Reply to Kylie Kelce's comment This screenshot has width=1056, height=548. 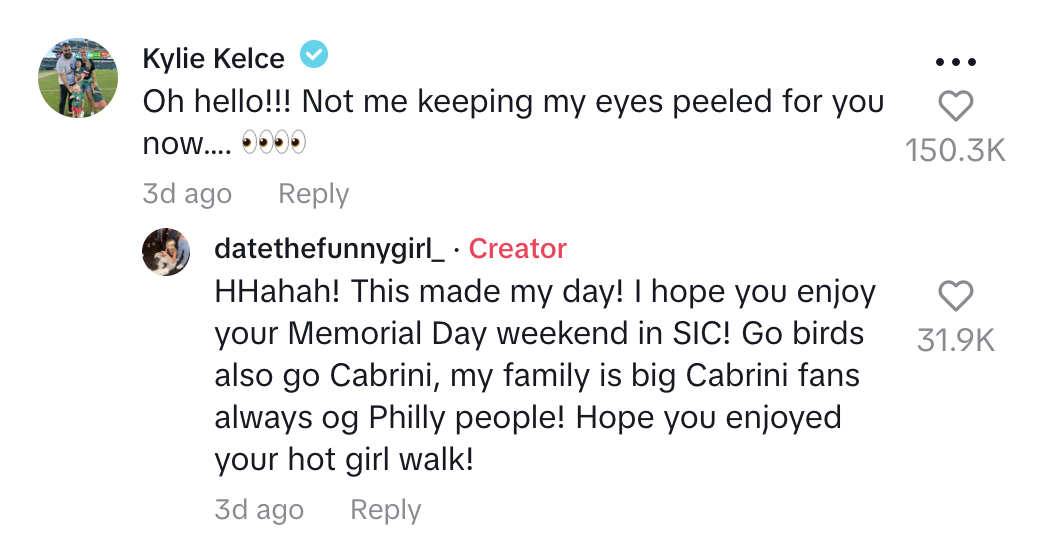click(313, 194)
